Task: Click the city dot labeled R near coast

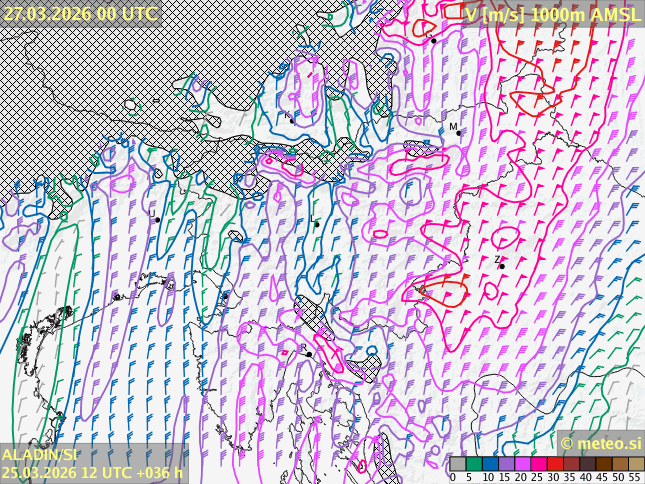Action: click(309, 353)
